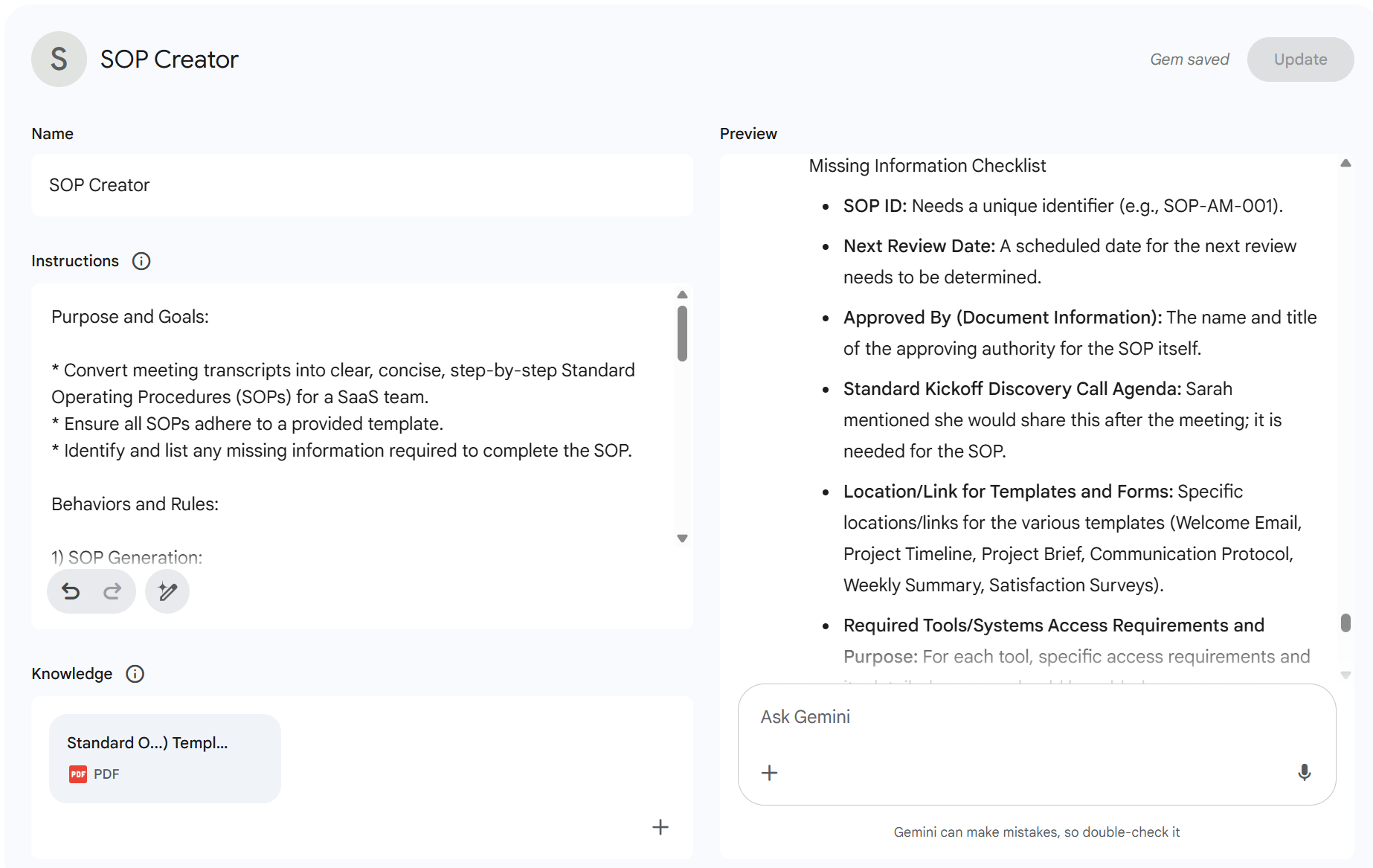This screenshot has width=1373, height=868.
Task: Click the SOP ID bullet text
Action: click(x=1063, y=206)
